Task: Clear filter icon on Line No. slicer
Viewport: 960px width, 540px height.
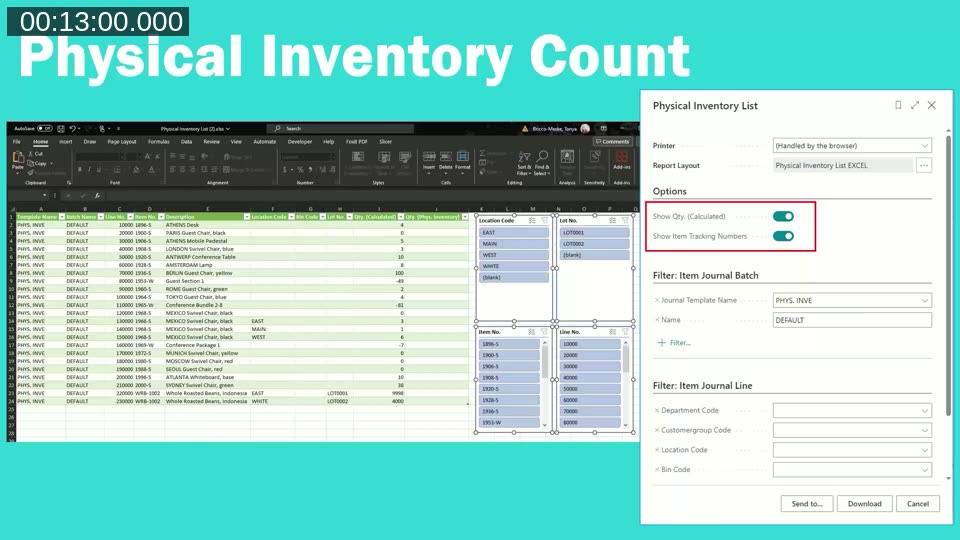Action: (625, 332)
